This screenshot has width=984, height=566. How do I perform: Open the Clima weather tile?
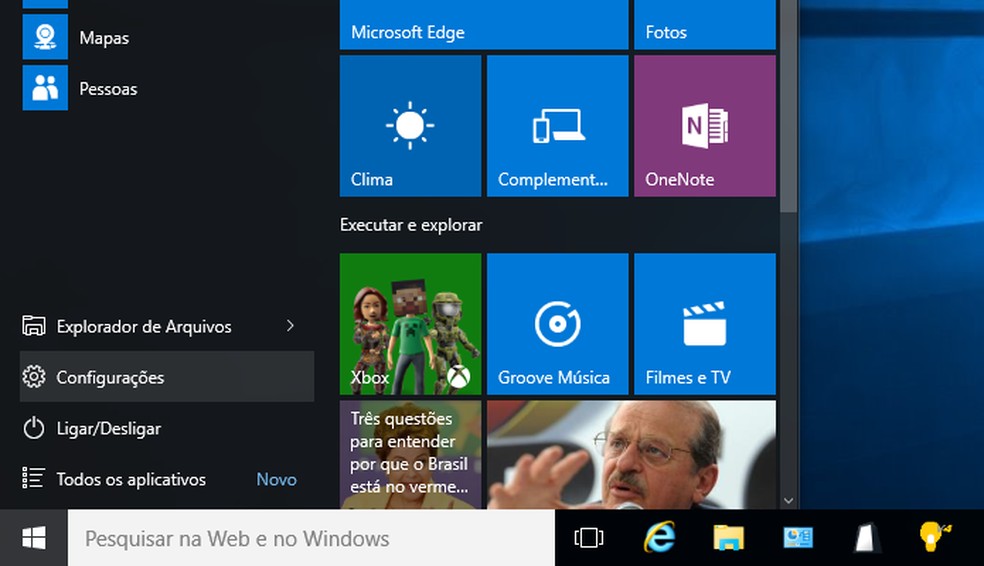pyautogui.click(x=410, y=125)
